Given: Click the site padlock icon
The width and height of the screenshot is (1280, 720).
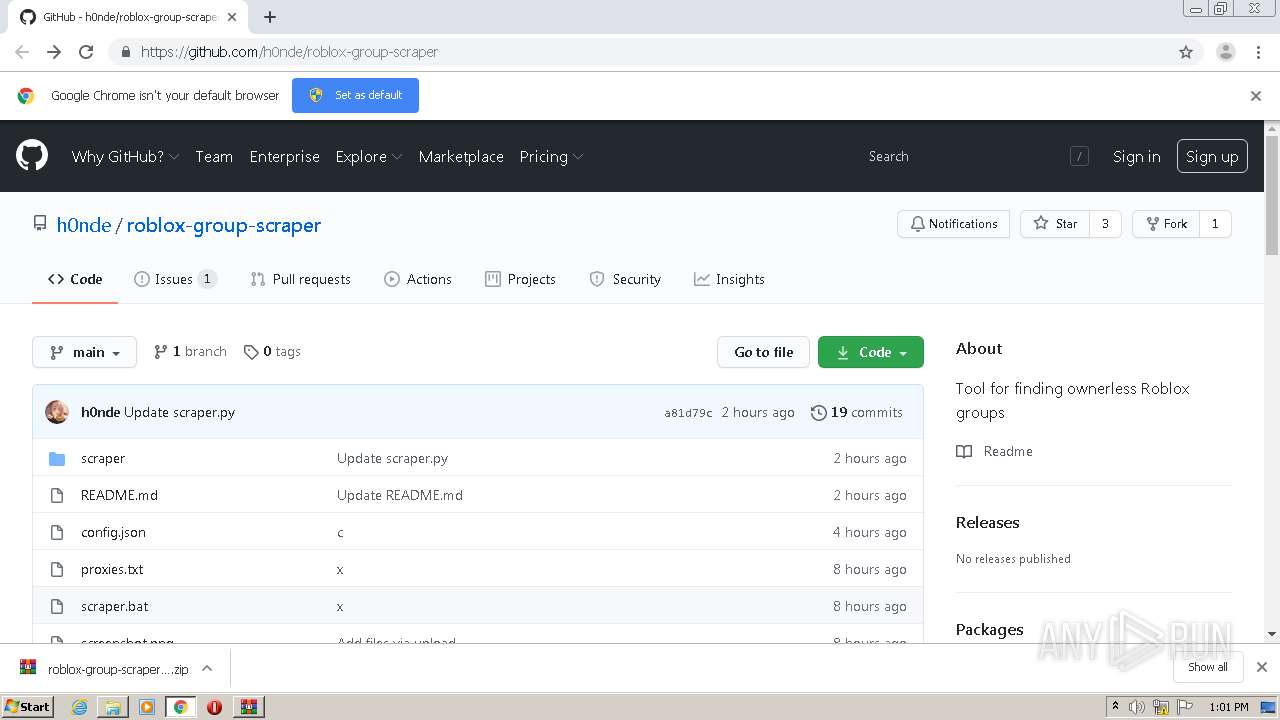Looking at the screenshot, I should [125, 52].
